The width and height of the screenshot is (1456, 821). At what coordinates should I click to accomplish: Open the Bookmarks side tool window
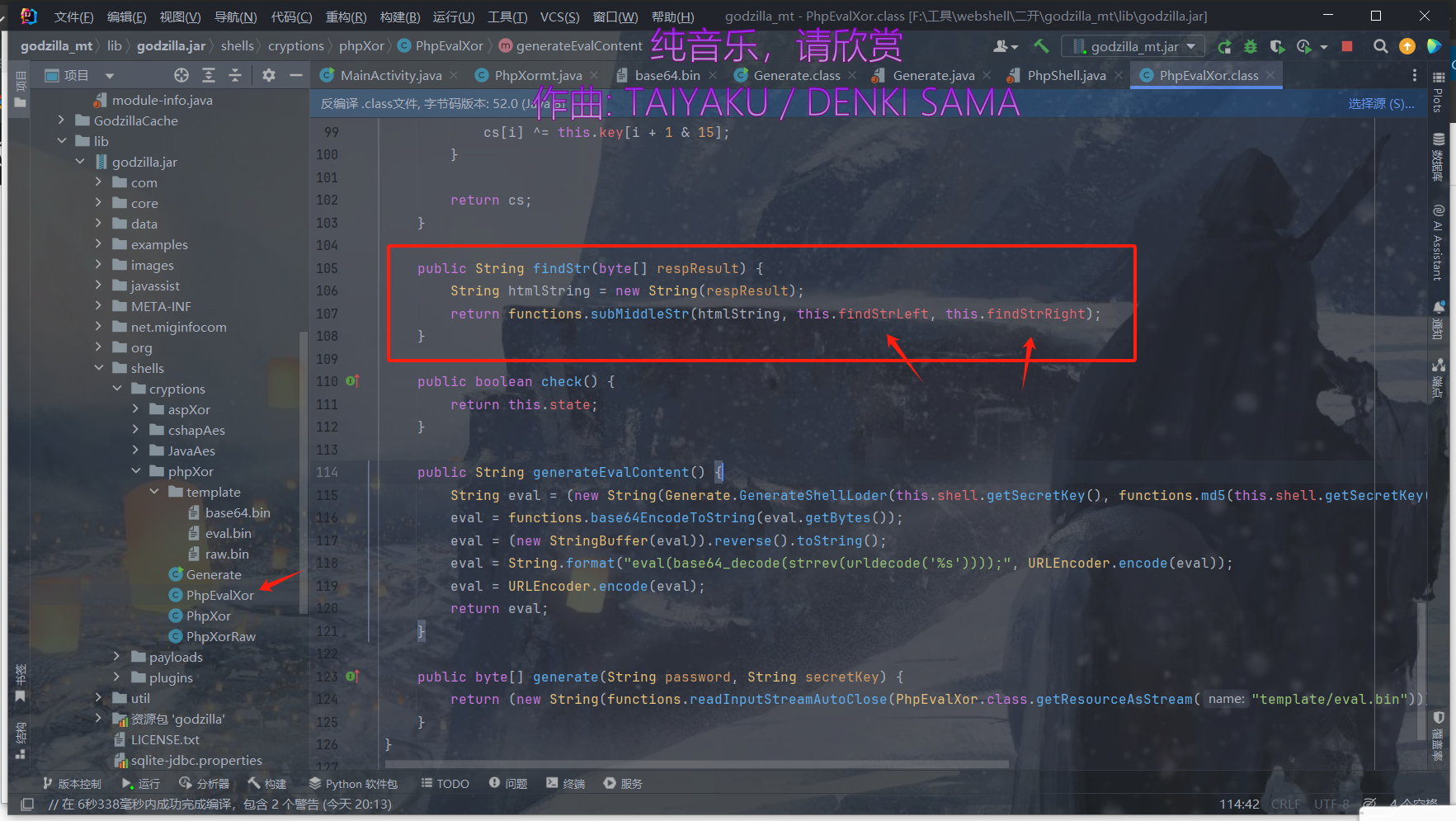(21, 683)
